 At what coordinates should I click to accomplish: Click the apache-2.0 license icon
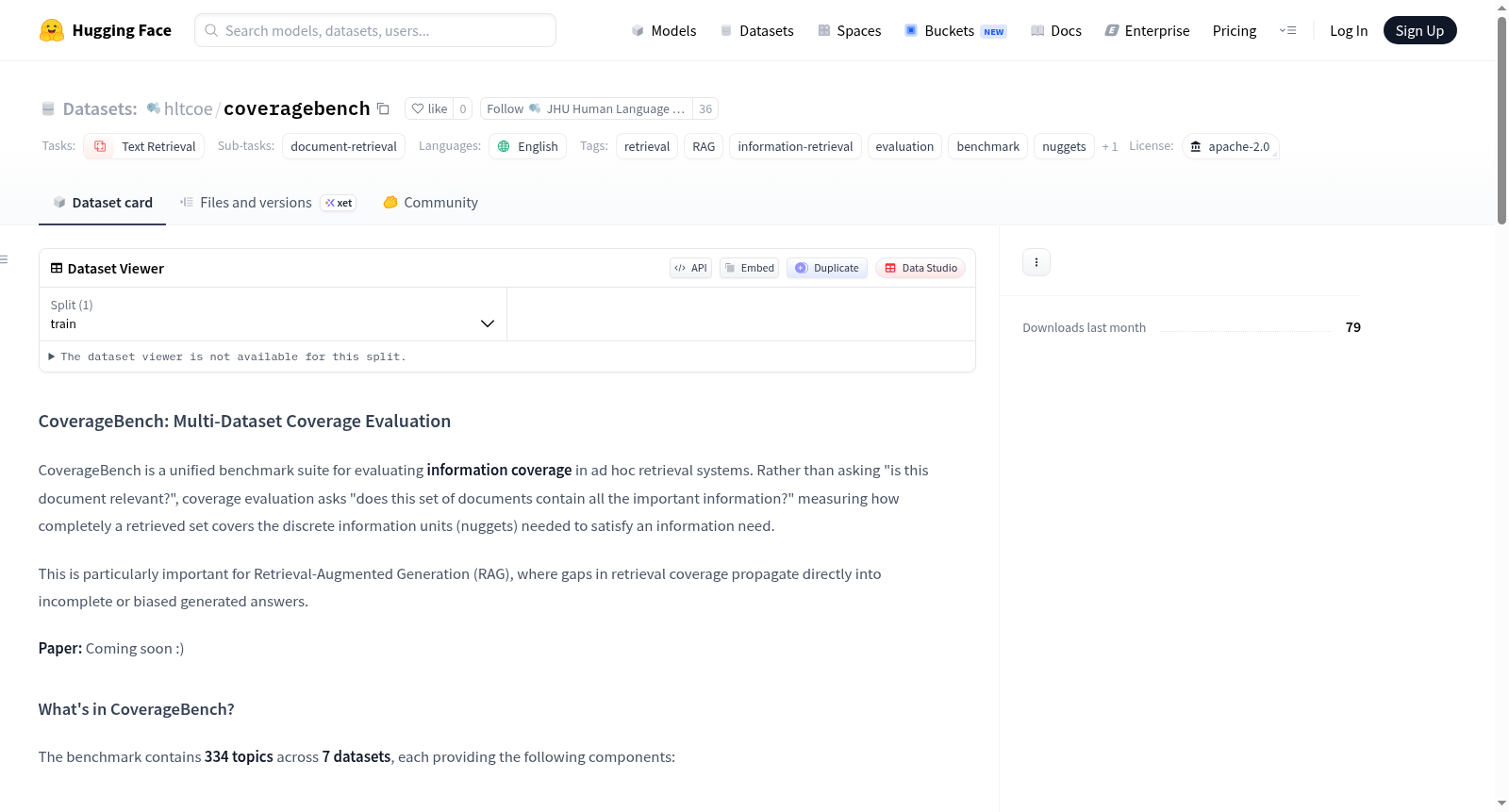click(x=1196, y=146)
